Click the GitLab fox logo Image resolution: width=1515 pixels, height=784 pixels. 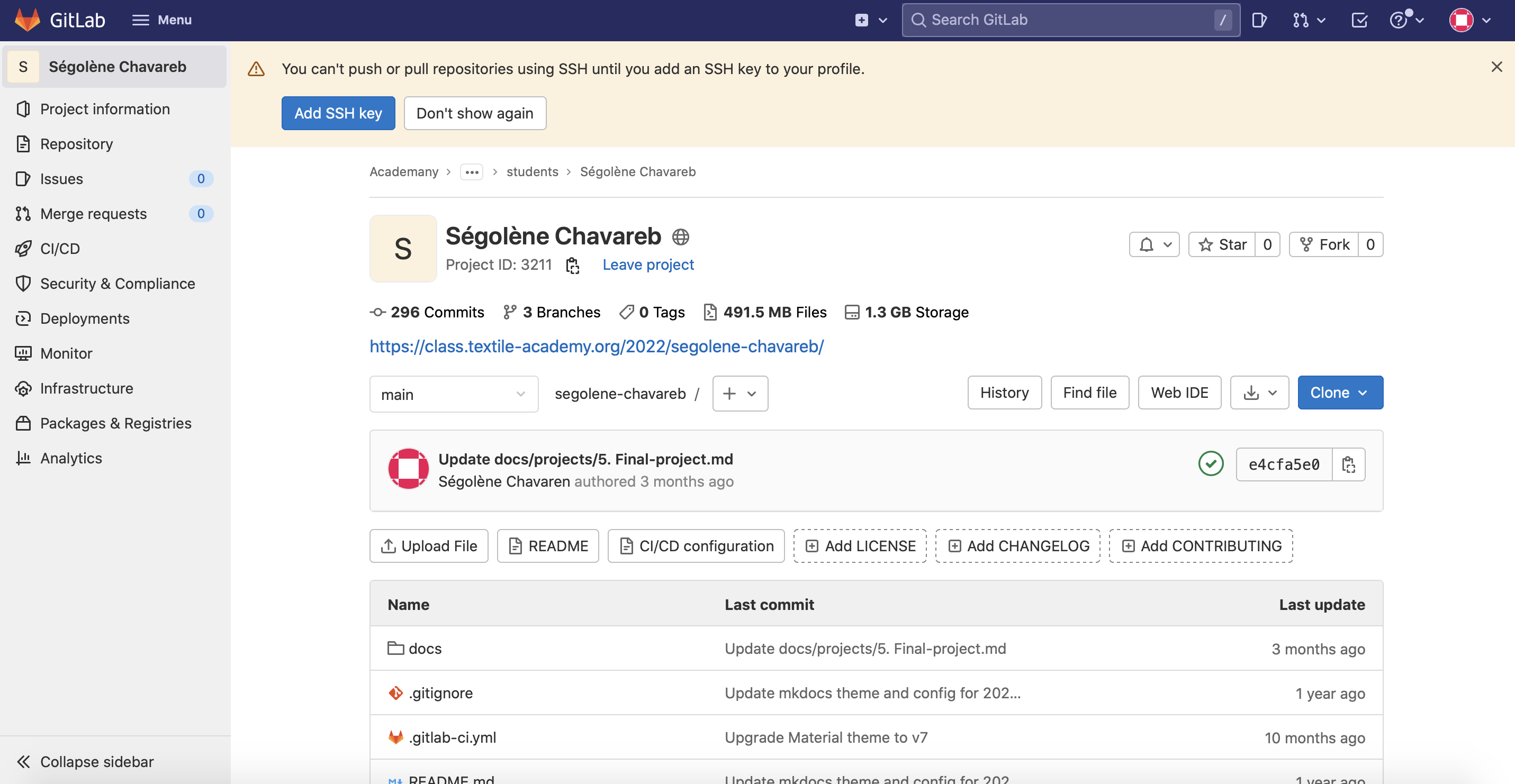click(28, 20)
